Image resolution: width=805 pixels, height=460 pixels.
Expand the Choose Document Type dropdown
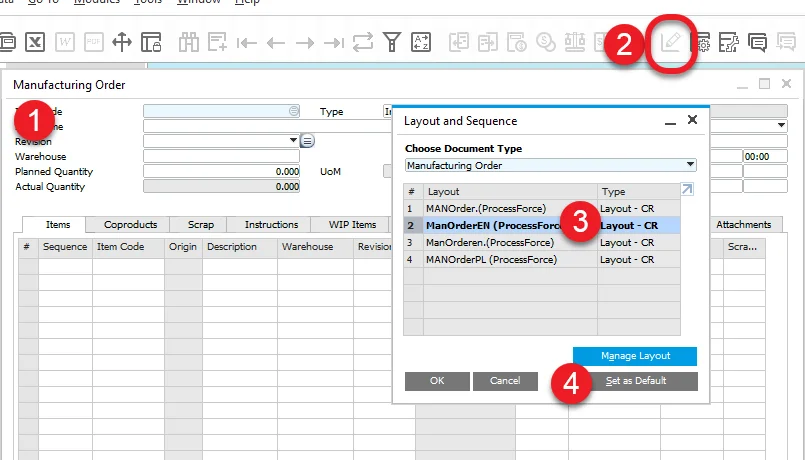point(690,165)
